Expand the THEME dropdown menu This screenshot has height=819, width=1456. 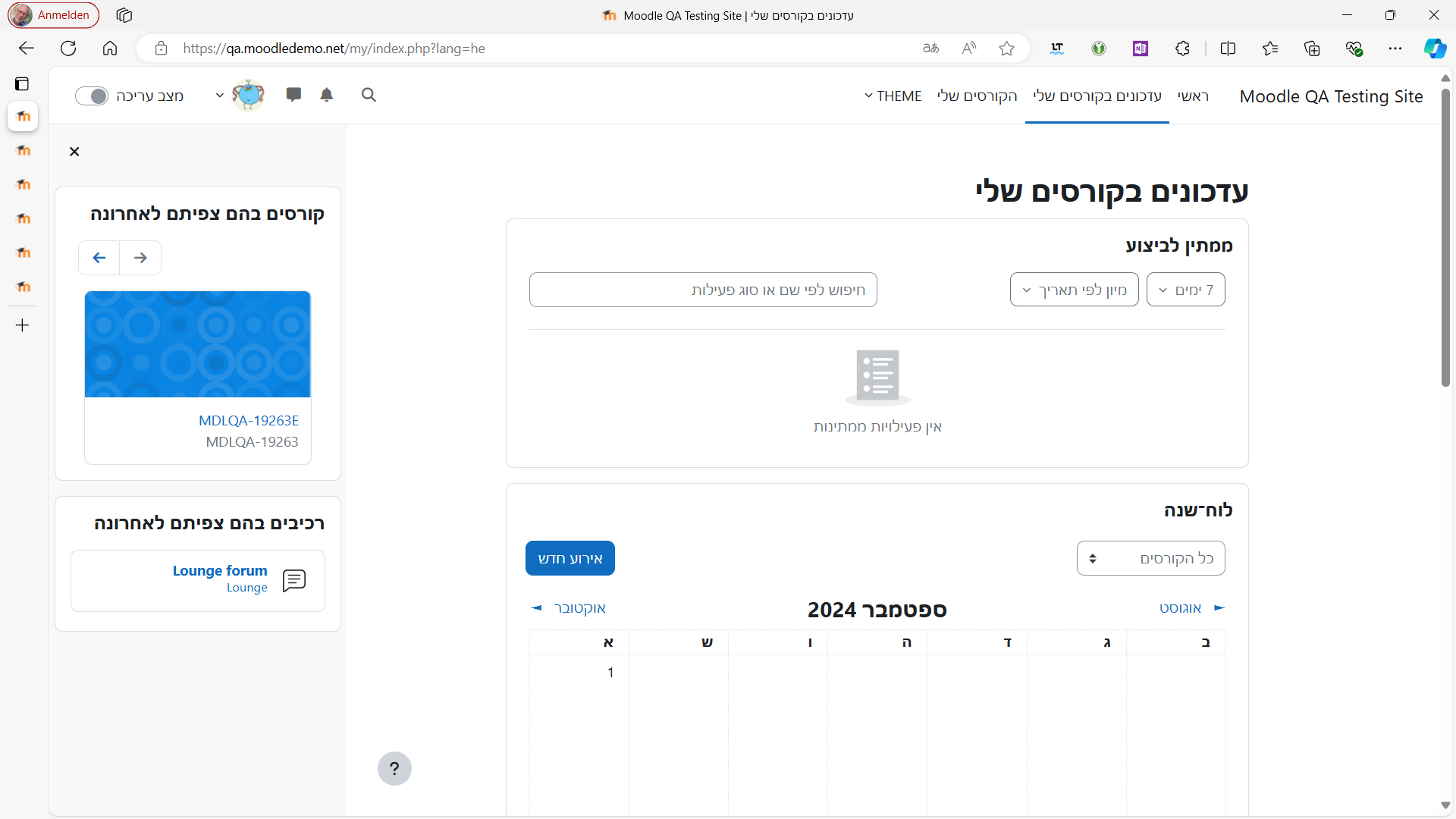point(893,96)
